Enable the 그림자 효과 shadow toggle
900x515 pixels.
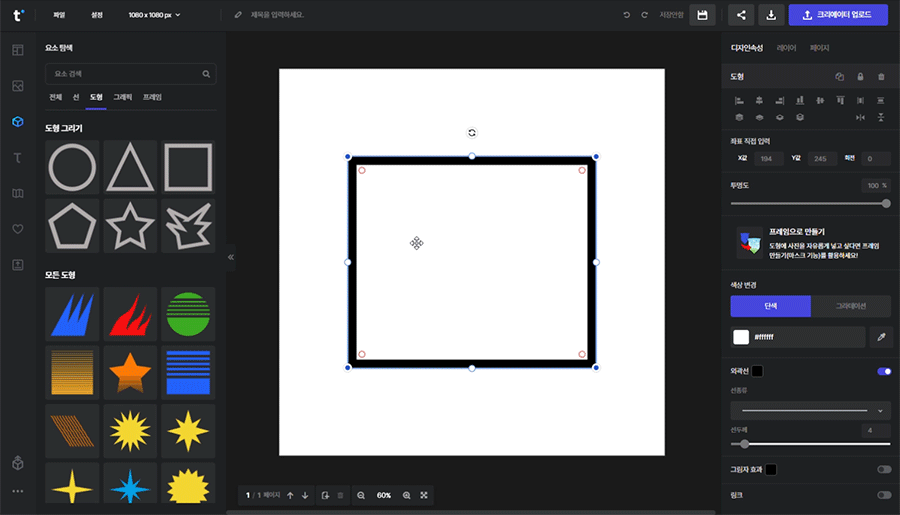(883, 469)
